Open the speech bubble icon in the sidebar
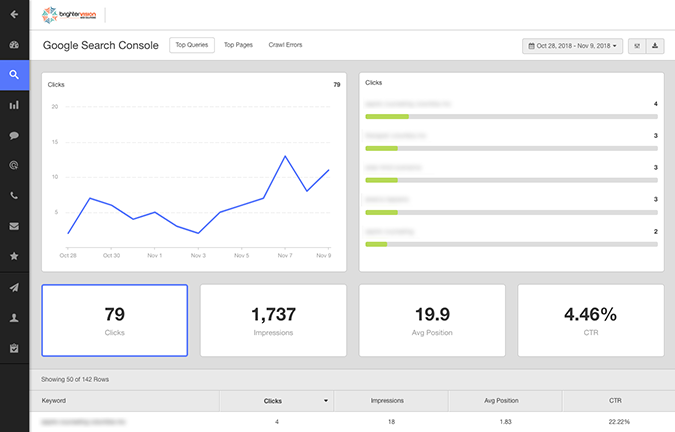This screenshot has width=675, height=432. pos(14,136)
